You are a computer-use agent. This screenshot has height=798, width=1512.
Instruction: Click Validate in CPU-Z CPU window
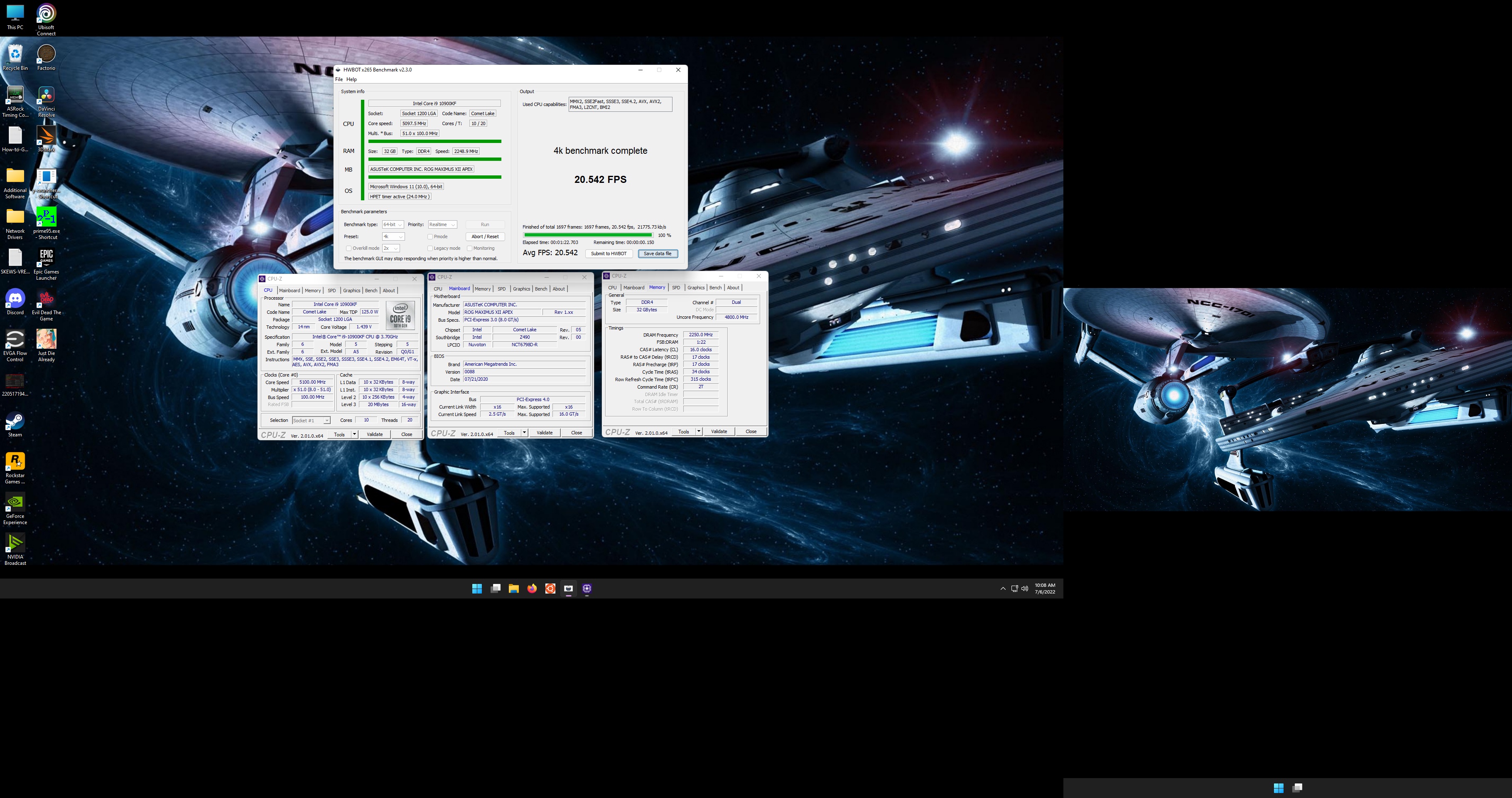(375, 434)
